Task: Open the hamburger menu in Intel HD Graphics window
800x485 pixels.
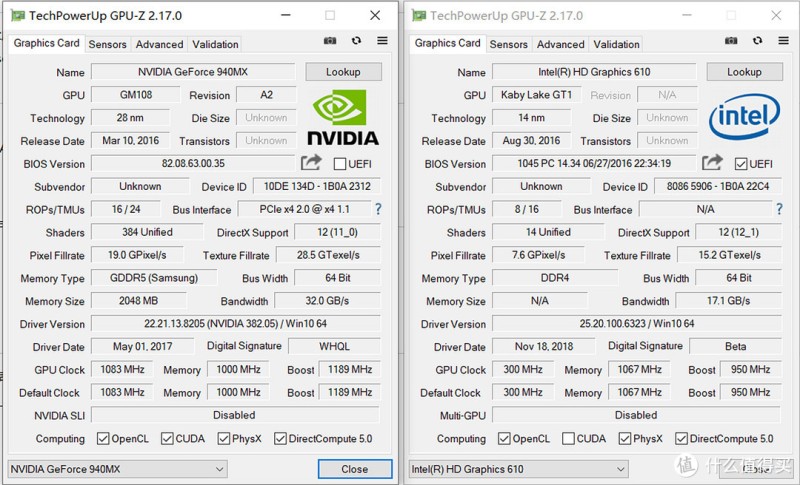Action: click(x=784, y=40)
